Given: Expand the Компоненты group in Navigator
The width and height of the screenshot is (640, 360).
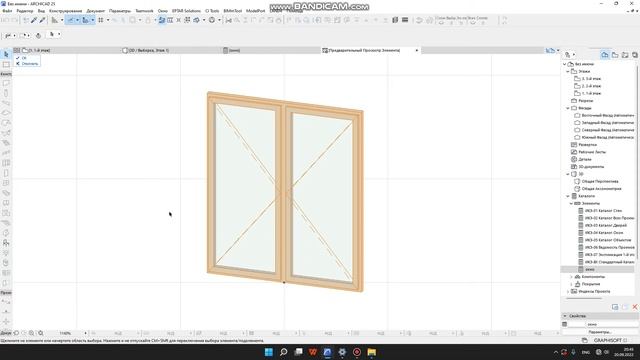Looking at the screenshot, I should point(571,277).
